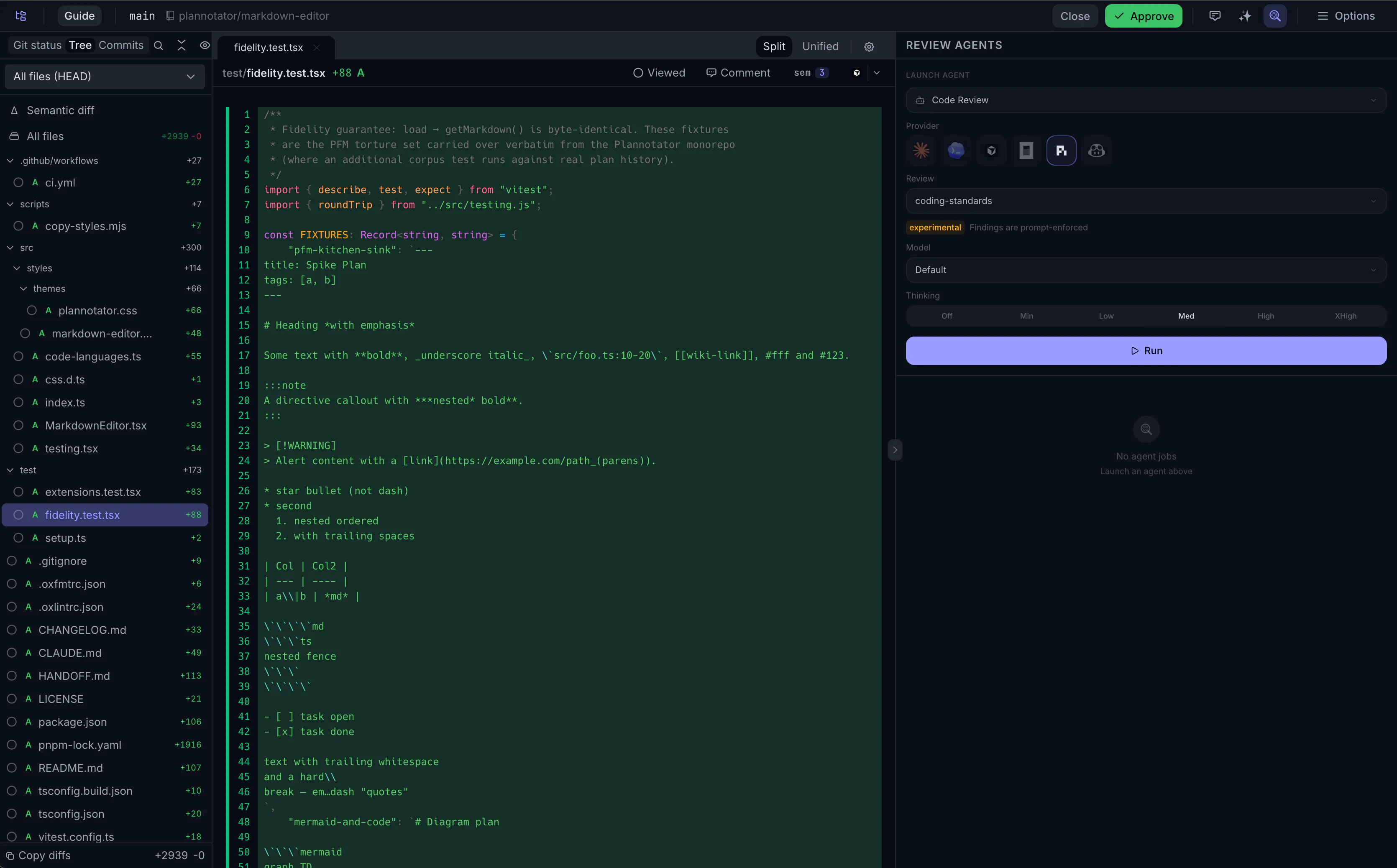Viewport: 1397px width, 868px height.
Task: Toggle viewed circle for package.json
Action: pos(11,722)
